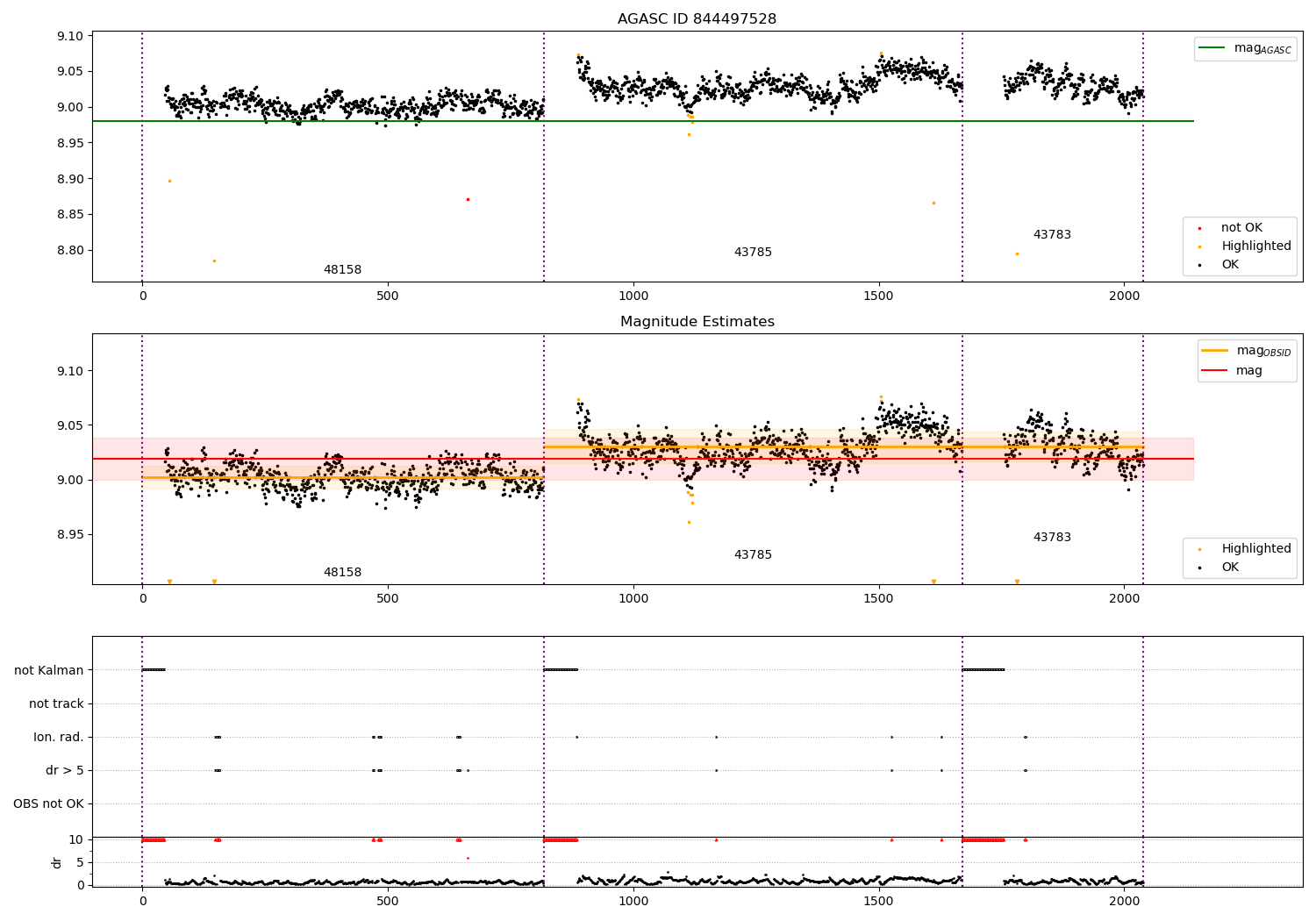Click the 8.80 y-tick in top plot

click(x=70, y=251)
